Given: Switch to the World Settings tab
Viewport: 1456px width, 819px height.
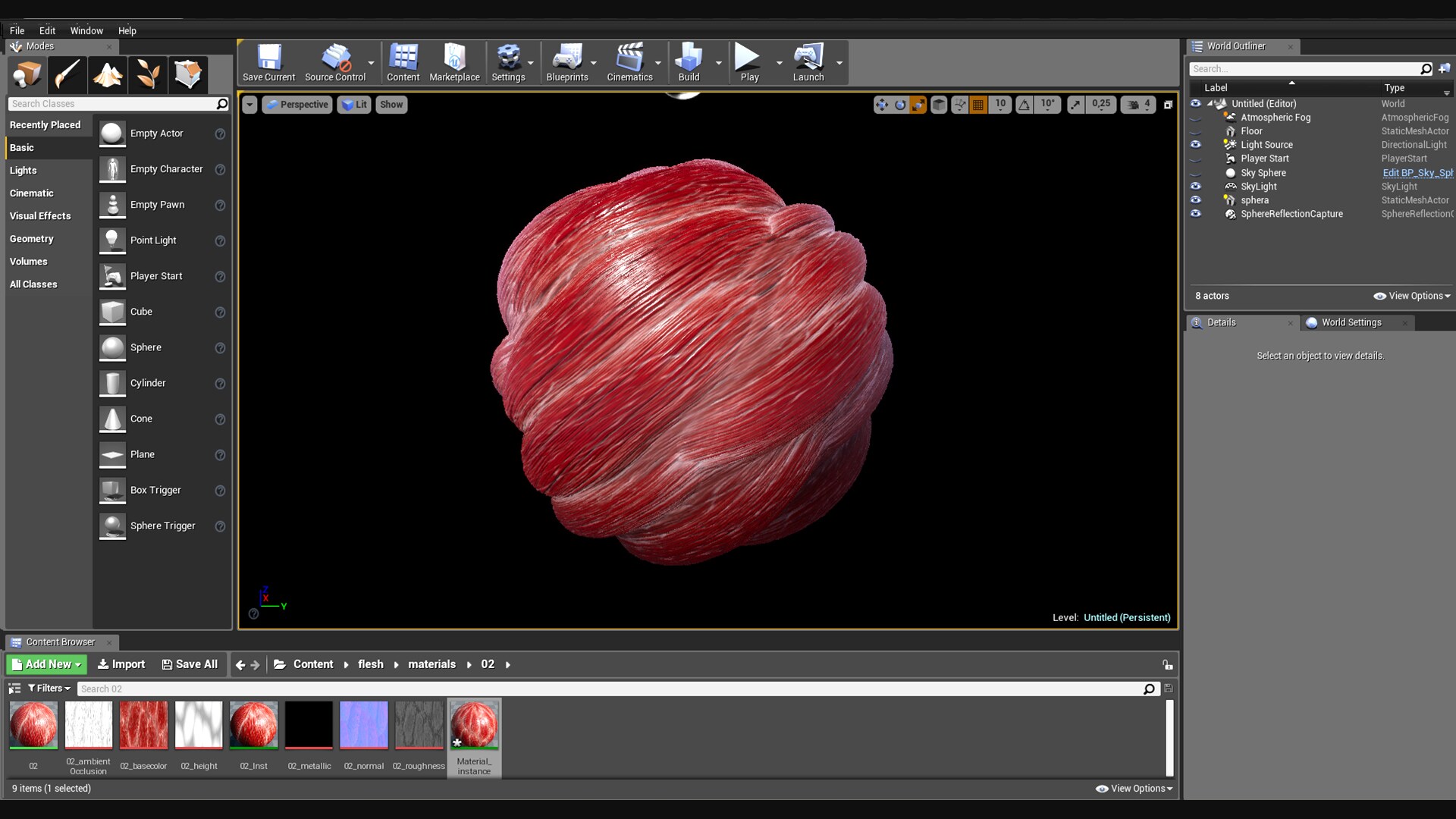Looking at the screenshot, I should pyautogui.click(x=1350, y=322).
